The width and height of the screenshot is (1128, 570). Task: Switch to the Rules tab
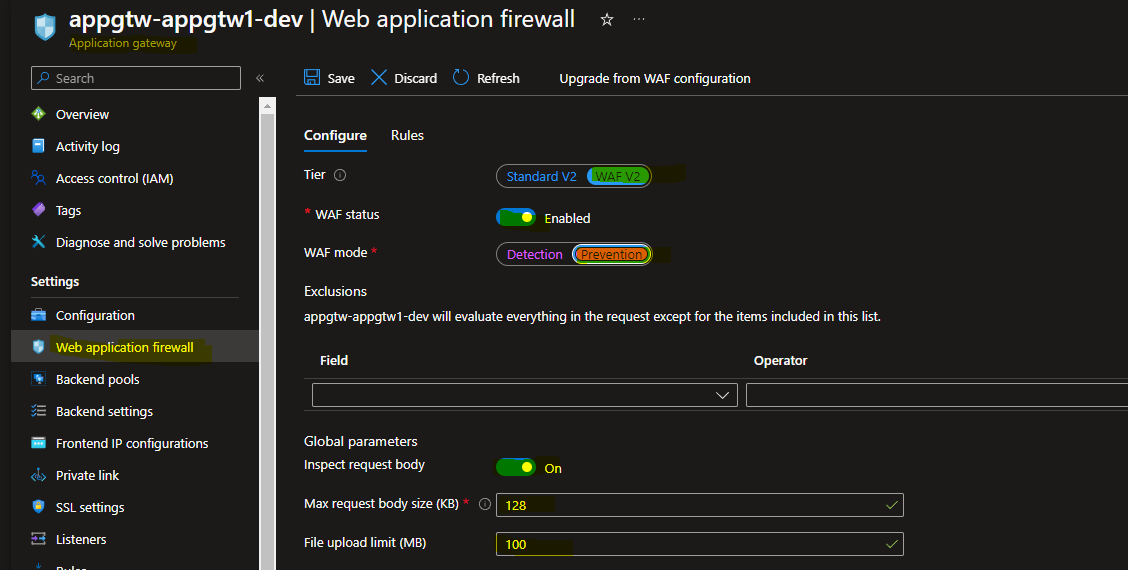407,135
